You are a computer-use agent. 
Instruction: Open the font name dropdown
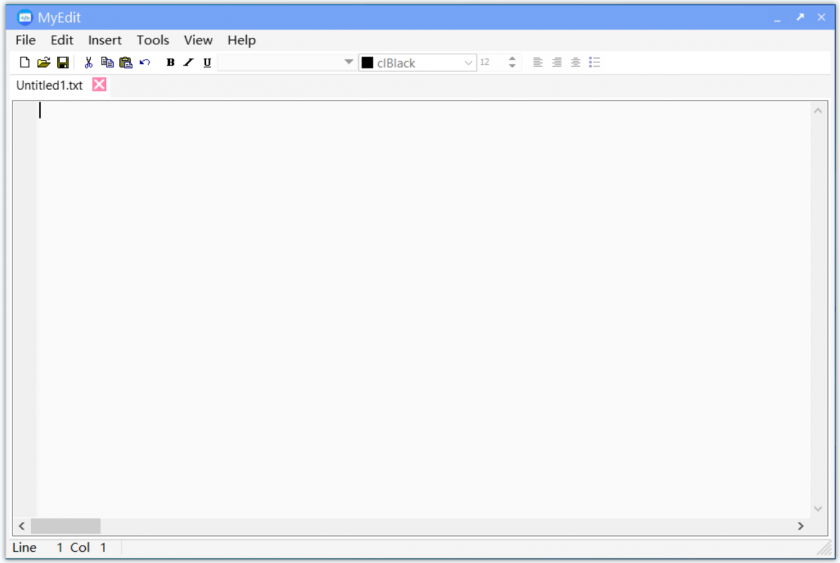pyautogui.click(x=348, y=62)
